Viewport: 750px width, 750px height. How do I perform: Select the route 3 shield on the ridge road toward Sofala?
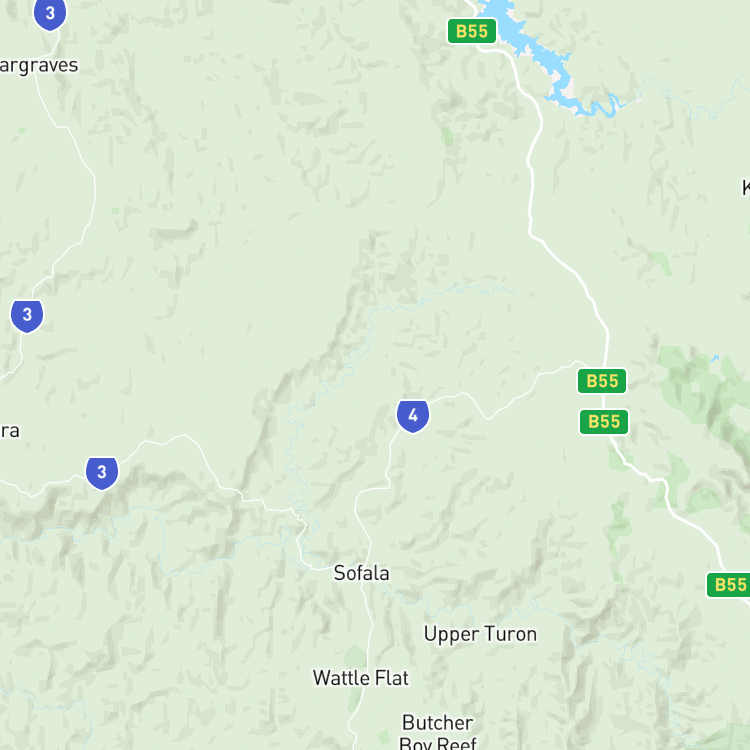point(102,473)
